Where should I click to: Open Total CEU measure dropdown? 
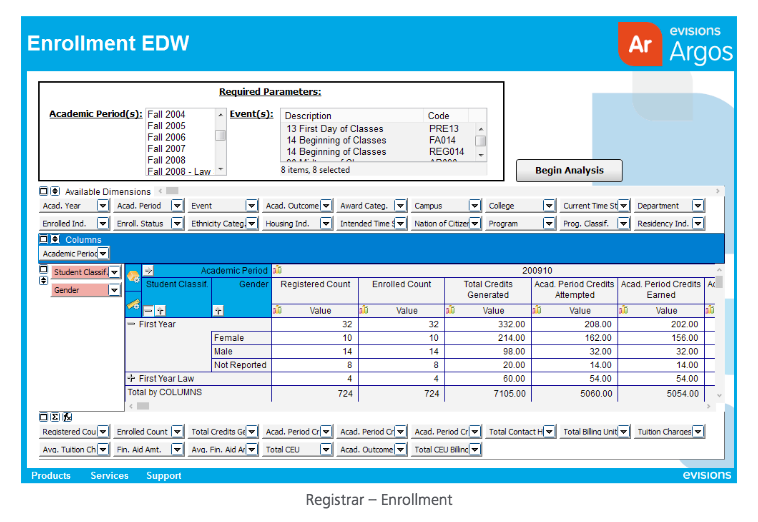tap(326, 450)
